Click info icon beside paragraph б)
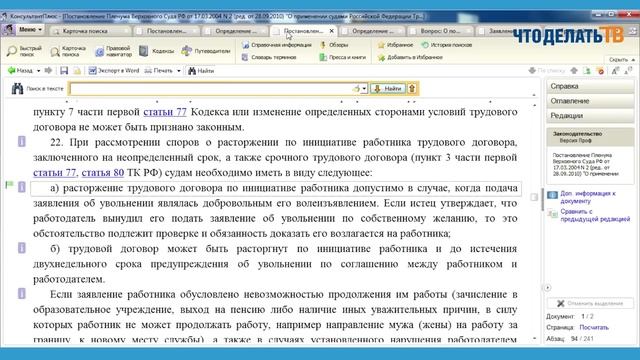The width and height of the screenshot is (640, 360). pyautogui.click(x=22, y=248)
